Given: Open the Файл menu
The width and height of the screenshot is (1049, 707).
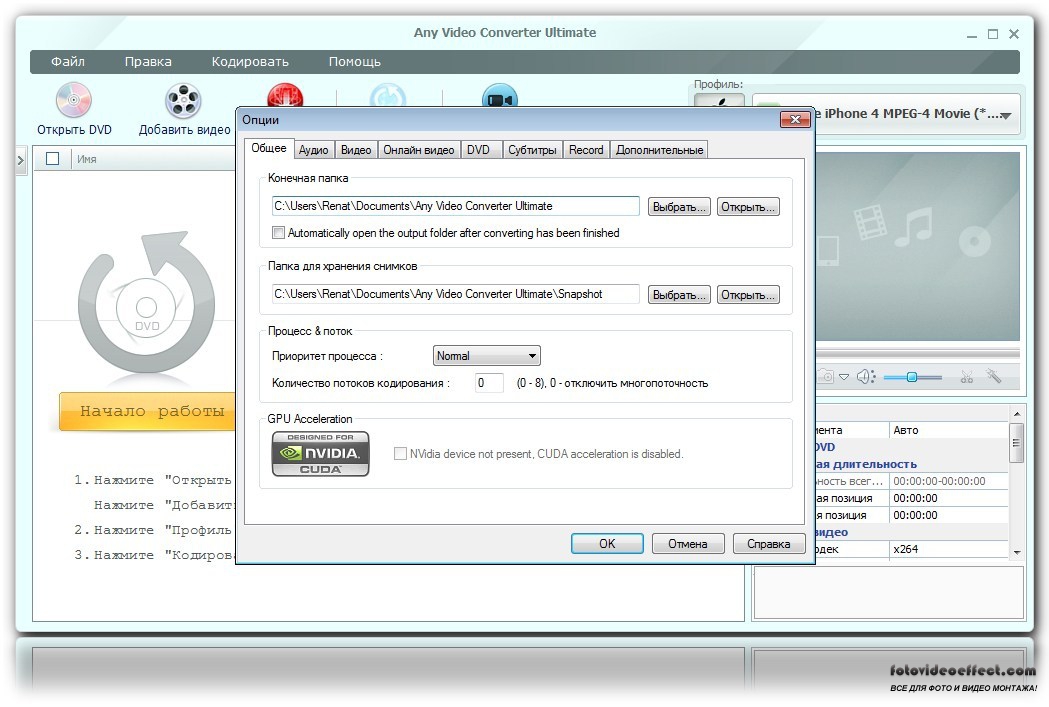Looking at the screenshot, I should pos(68,62).
